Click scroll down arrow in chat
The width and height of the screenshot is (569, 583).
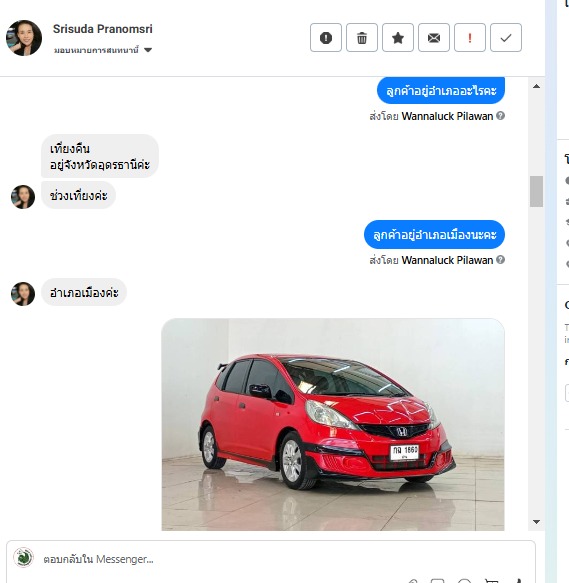point(536,522)
